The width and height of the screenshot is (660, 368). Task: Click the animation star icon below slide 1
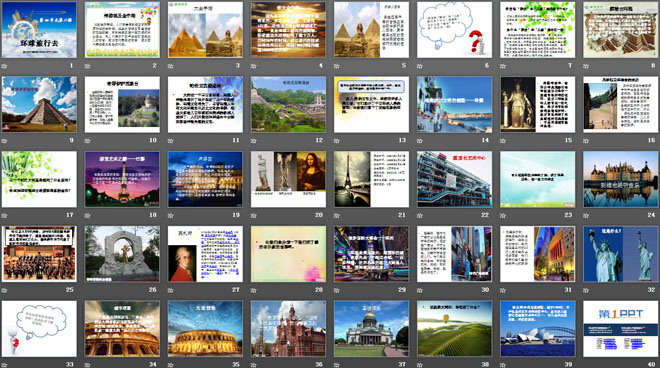click(4, 66)
